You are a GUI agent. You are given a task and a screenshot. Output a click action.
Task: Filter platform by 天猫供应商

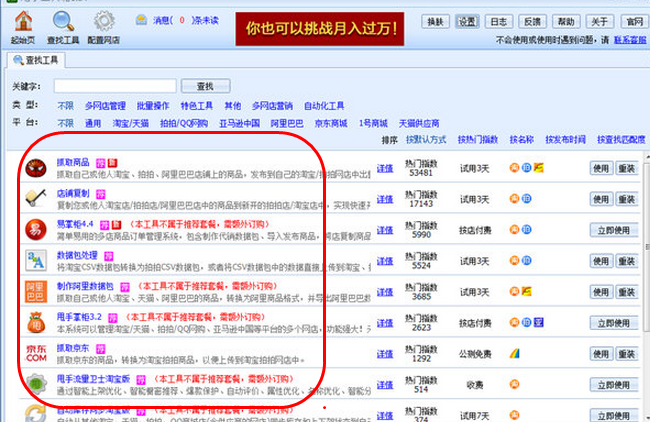pyautogui.click(x=419, y=124)
